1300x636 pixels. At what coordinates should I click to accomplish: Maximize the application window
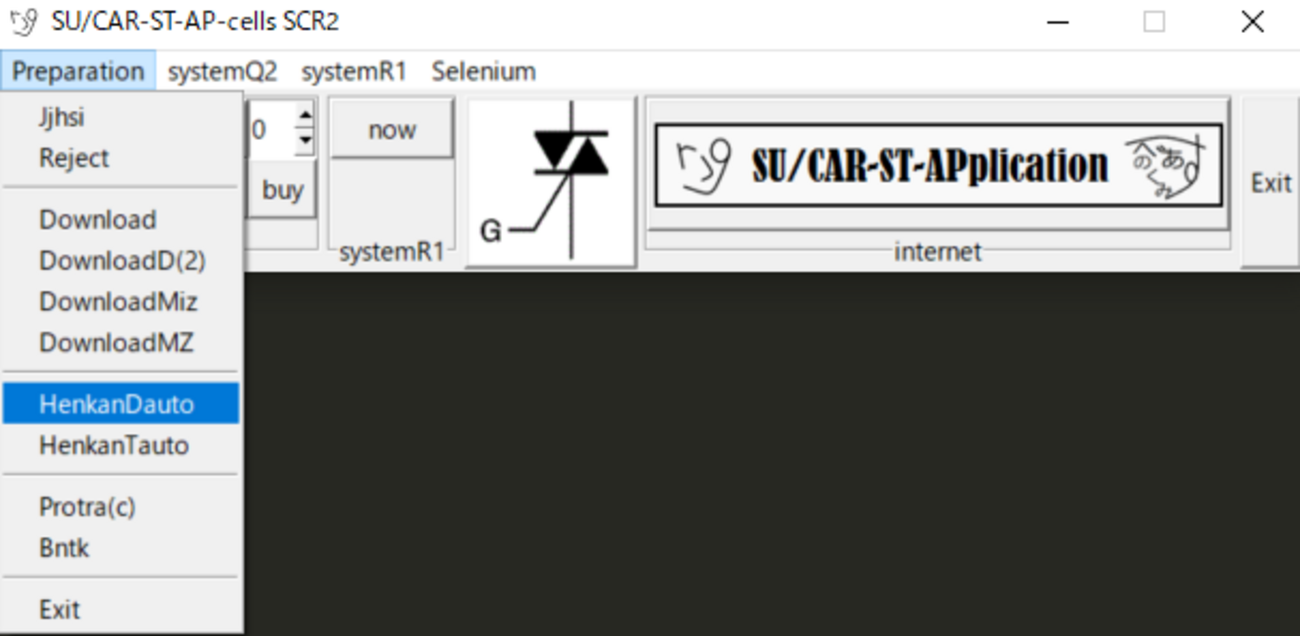[1154, 21]
